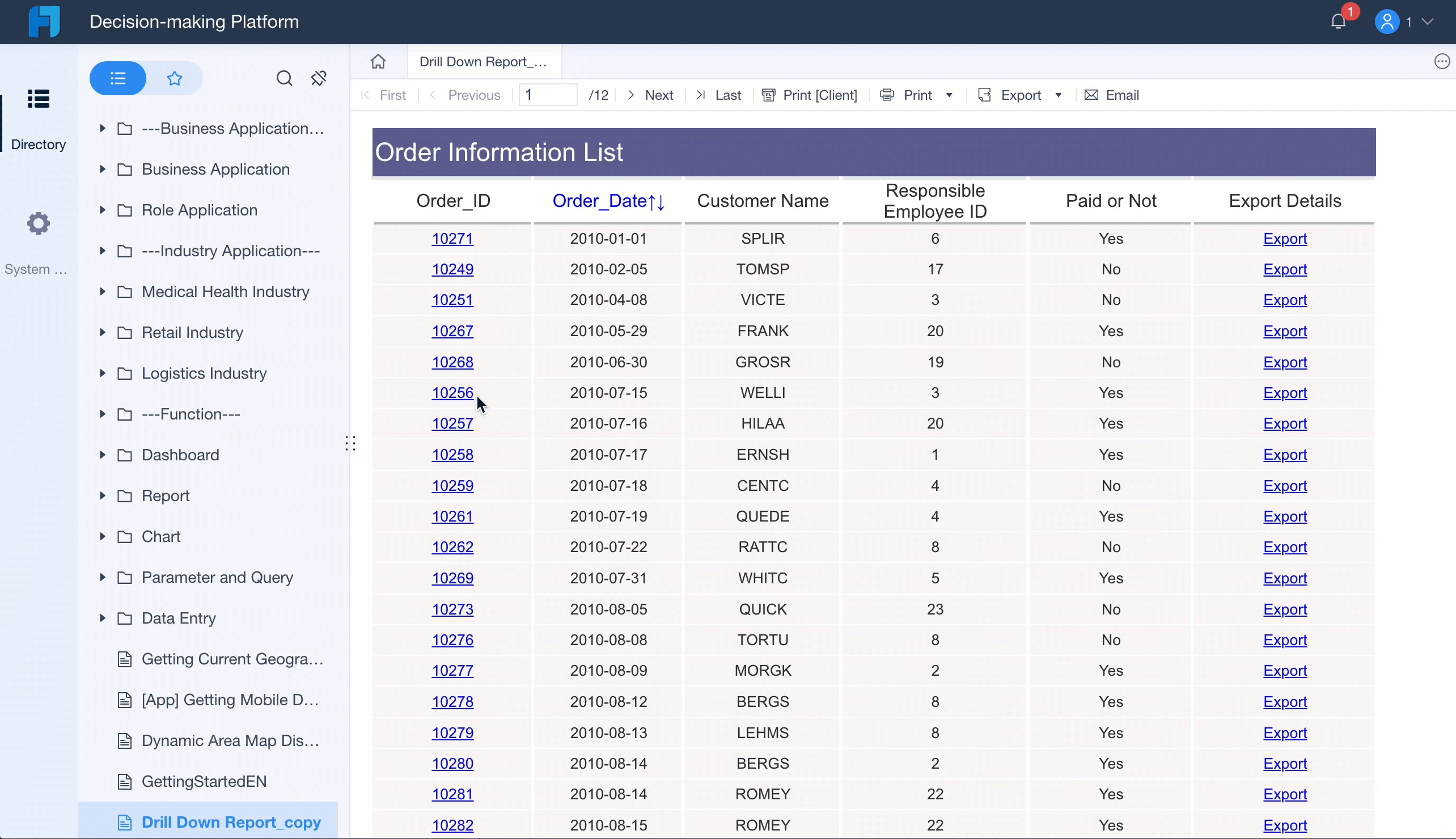The width and height of the screenshot is (1456, 839).
Task: Click the page number input field
Action: [548, 95]
